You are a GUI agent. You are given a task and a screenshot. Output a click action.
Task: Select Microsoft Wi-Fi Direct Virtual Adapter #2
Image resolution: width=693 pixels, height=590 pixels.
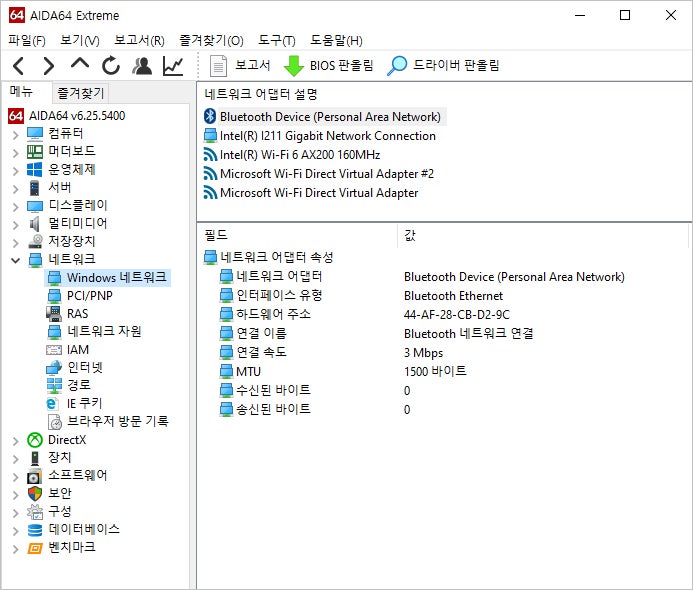(319, 174)
